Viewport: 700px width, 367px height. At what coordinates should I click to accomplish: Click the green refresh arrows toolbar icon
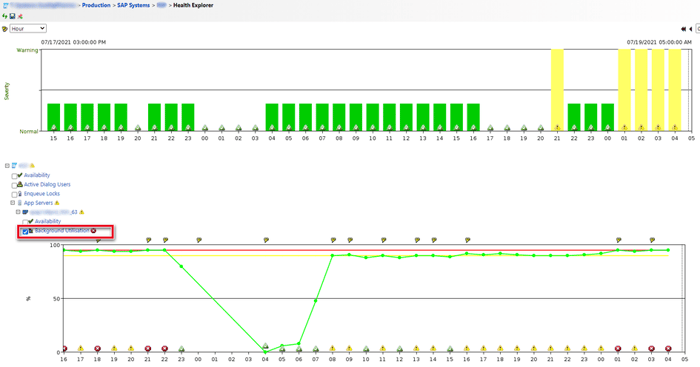4,16
